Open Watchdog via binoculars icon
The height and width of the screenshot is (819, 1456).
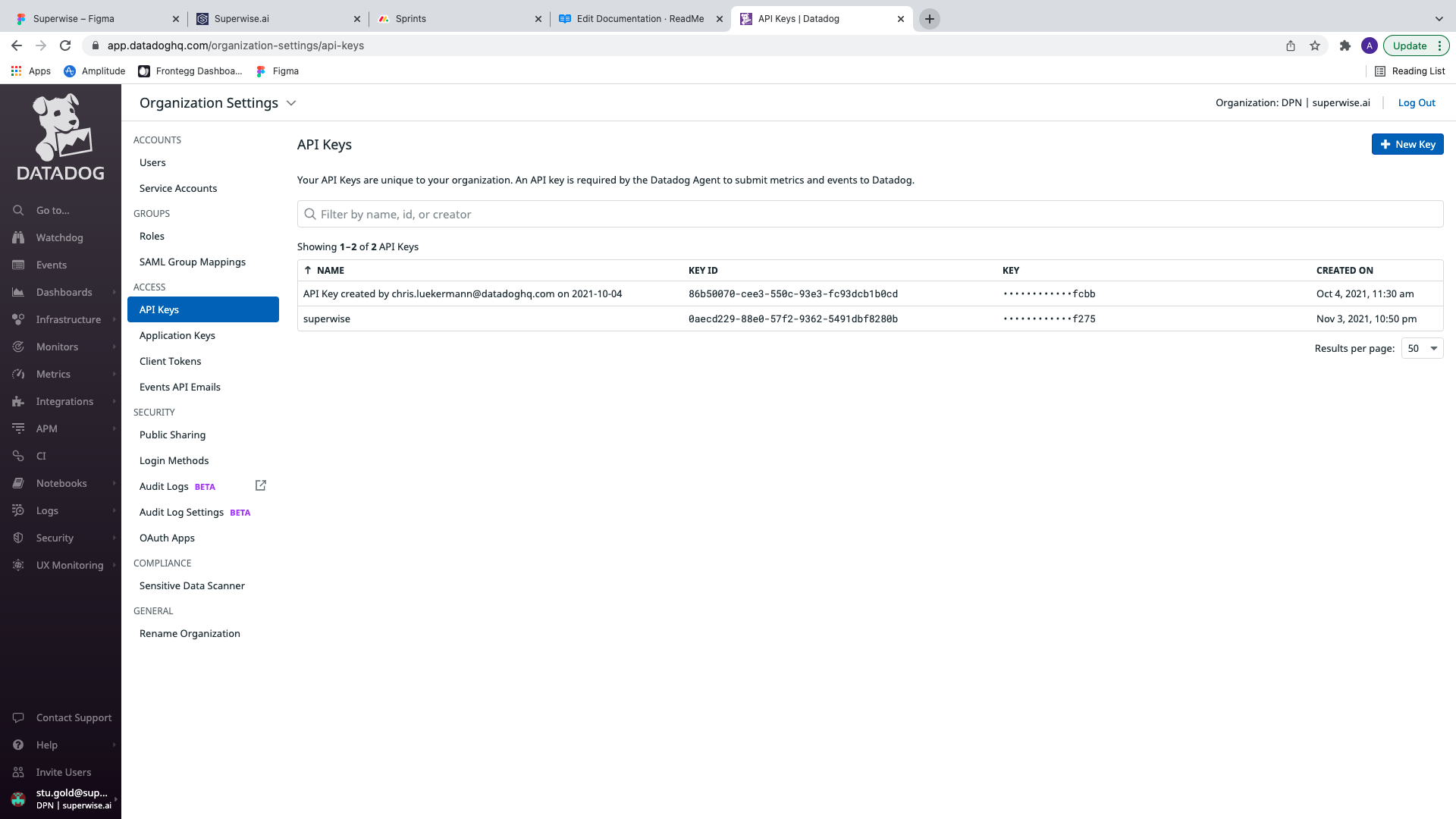[18, 237]
